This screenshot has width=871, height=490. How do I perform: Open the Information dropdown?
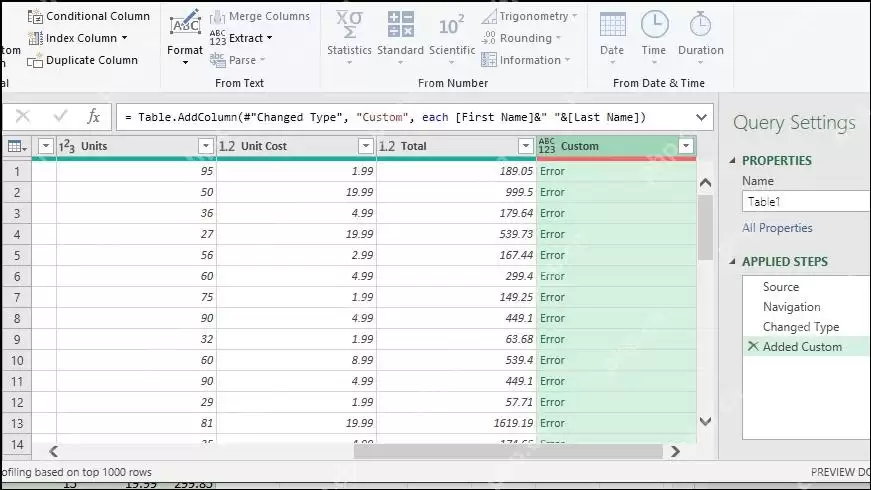click(567, 60)
